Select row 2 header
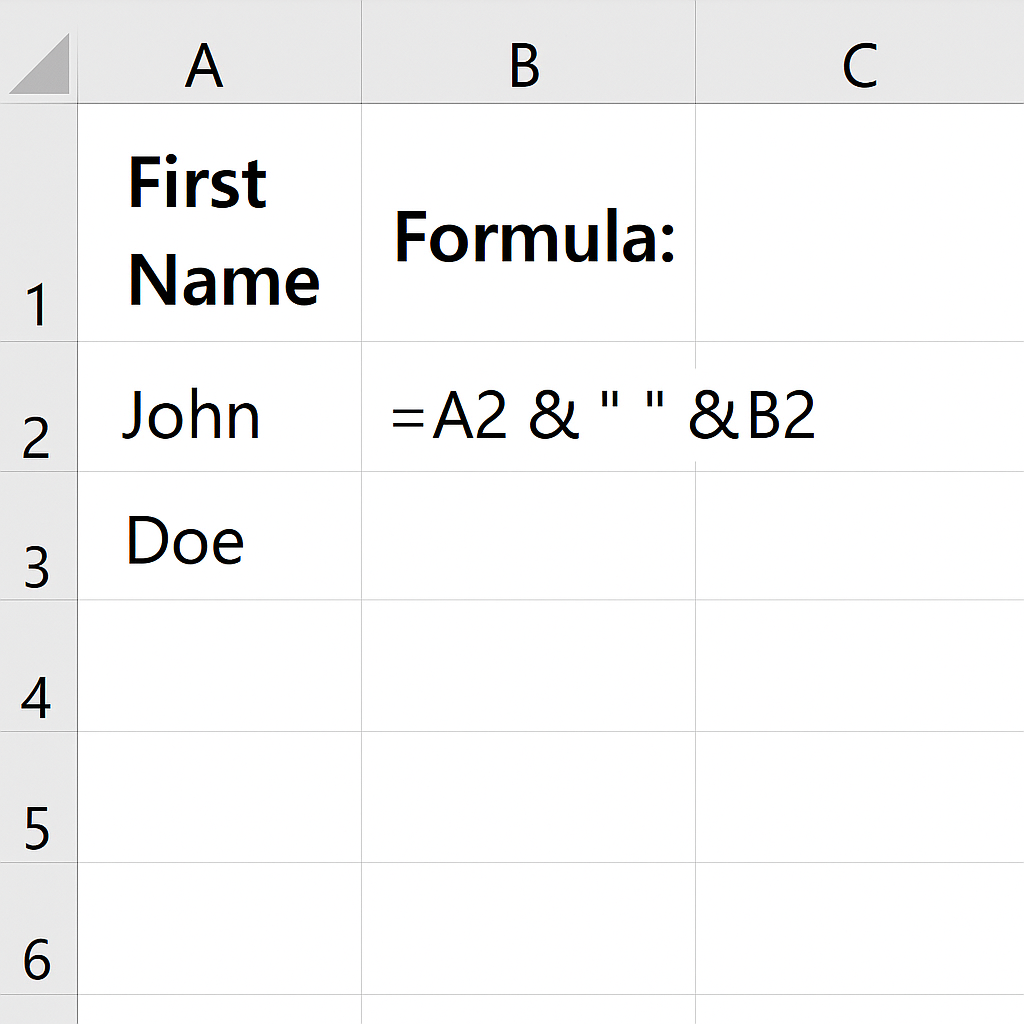Screen dimensions: 1024x1024 (x=39, y=406)
